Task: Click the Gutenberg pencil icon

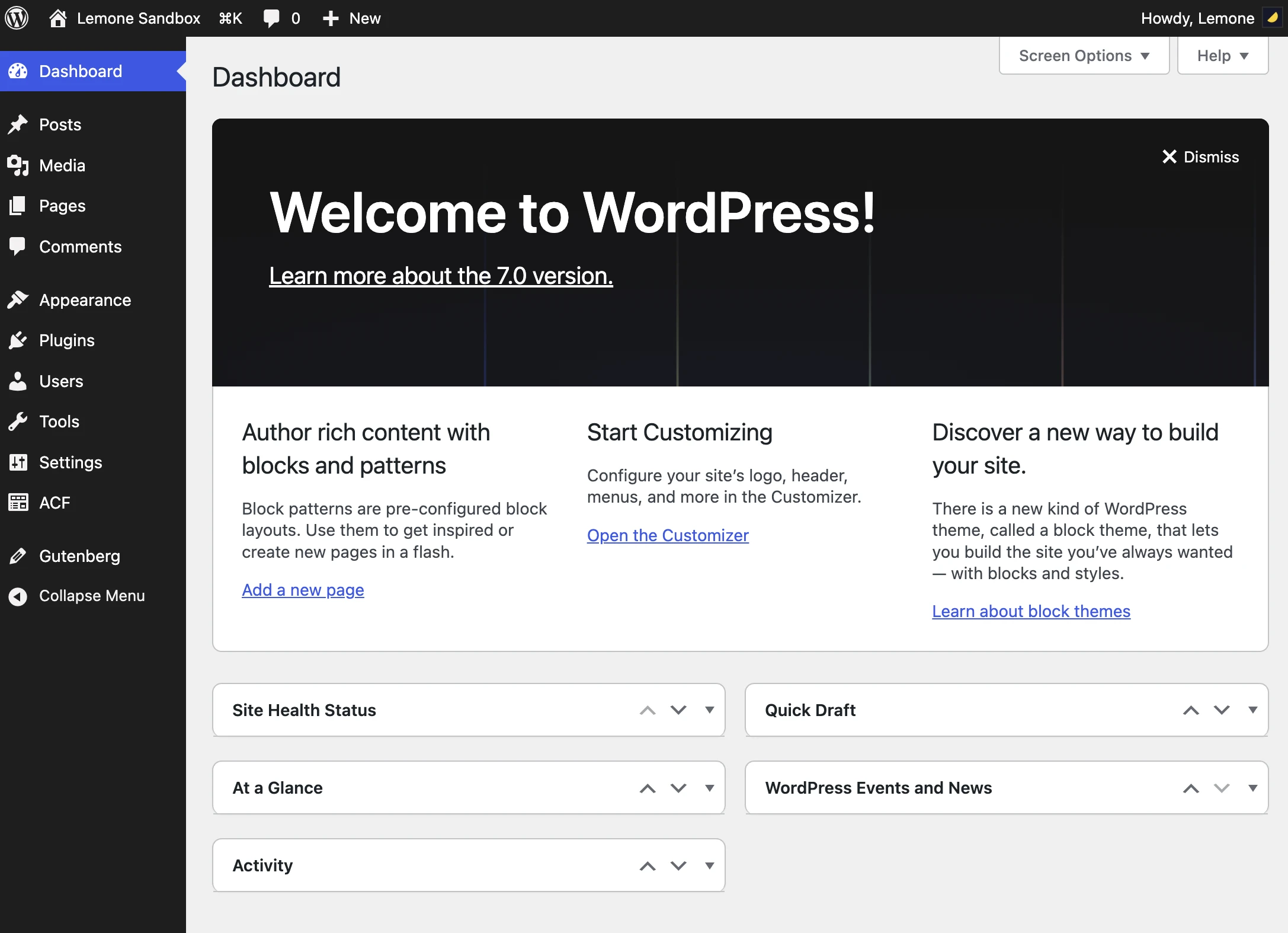Action: tap(18, 556)
